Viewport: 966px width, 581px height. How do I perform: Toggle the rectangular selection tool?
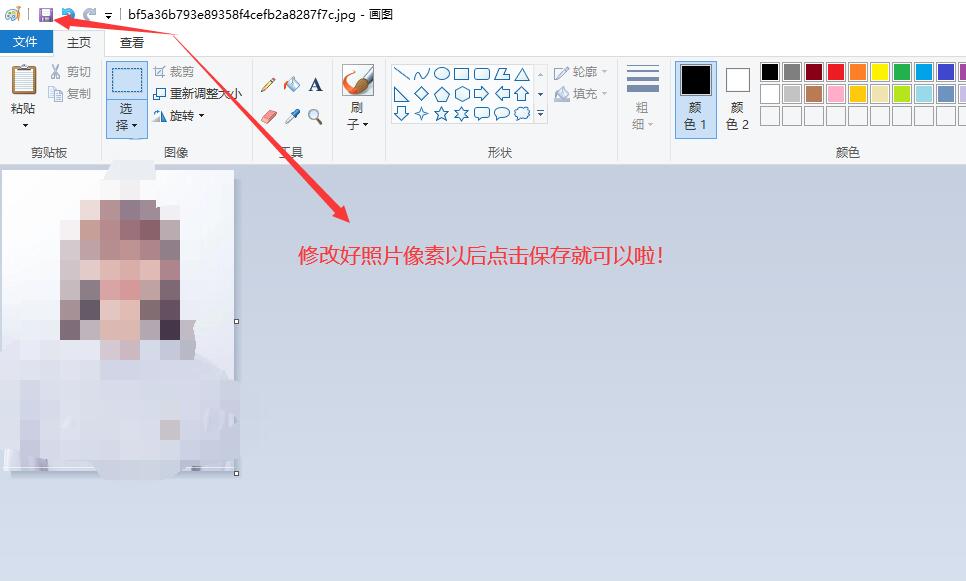[x=126, y=81]
